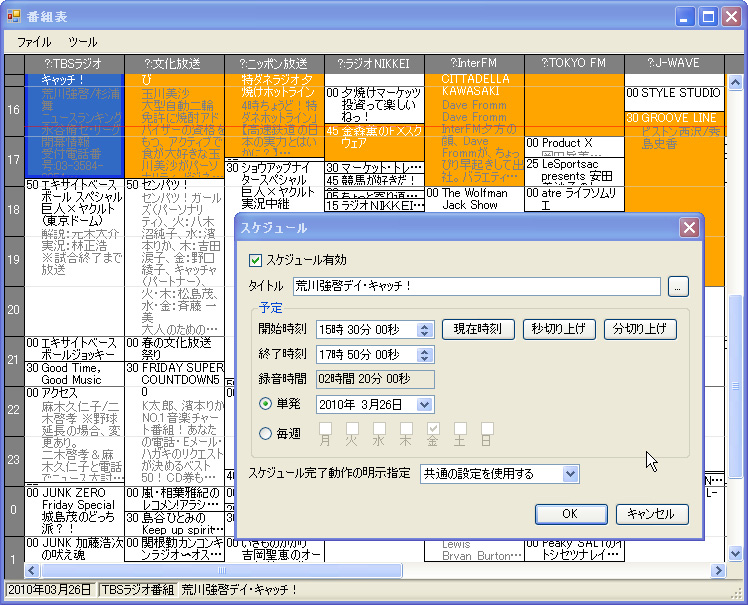
Task: Select the 00 夕焼けマーケッツ program
Action: pos(374,105)
